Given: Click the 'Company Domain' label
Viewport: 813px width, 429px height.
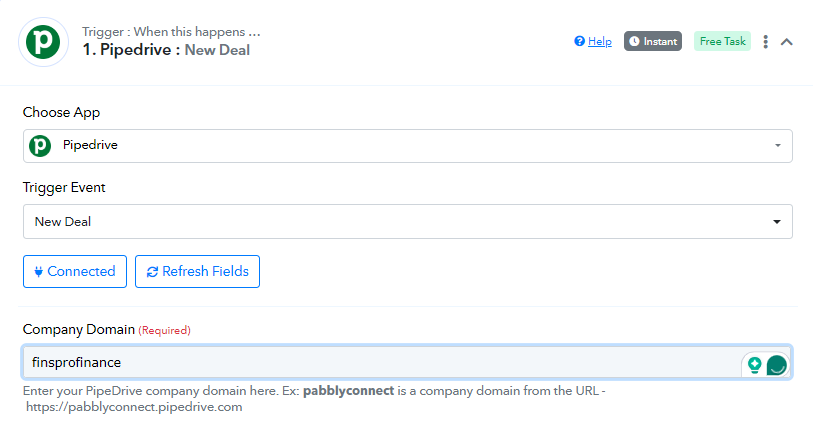Looking at the screenshot, I should pyautogui.click(x=79, y=329).
